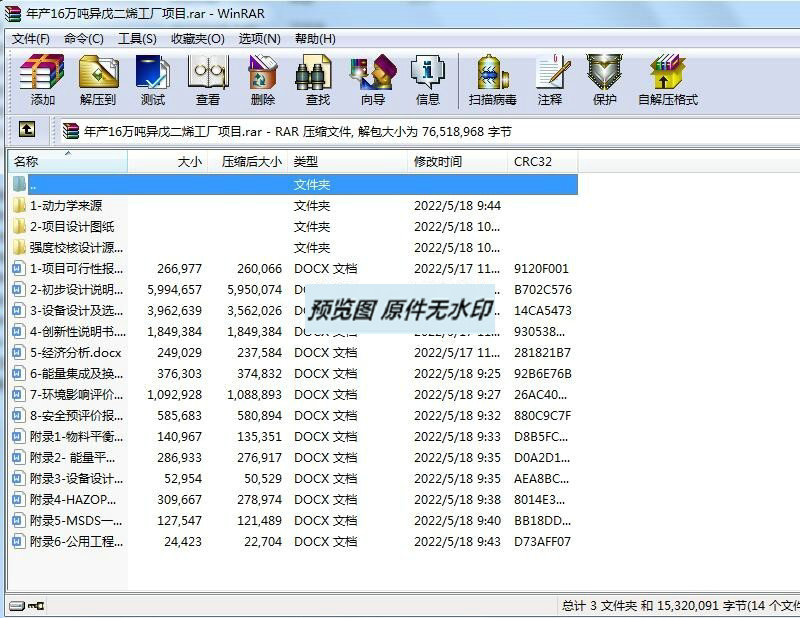Run the 测试 (Test) archive tool
800x618 pixels.
tap(153, 80)
